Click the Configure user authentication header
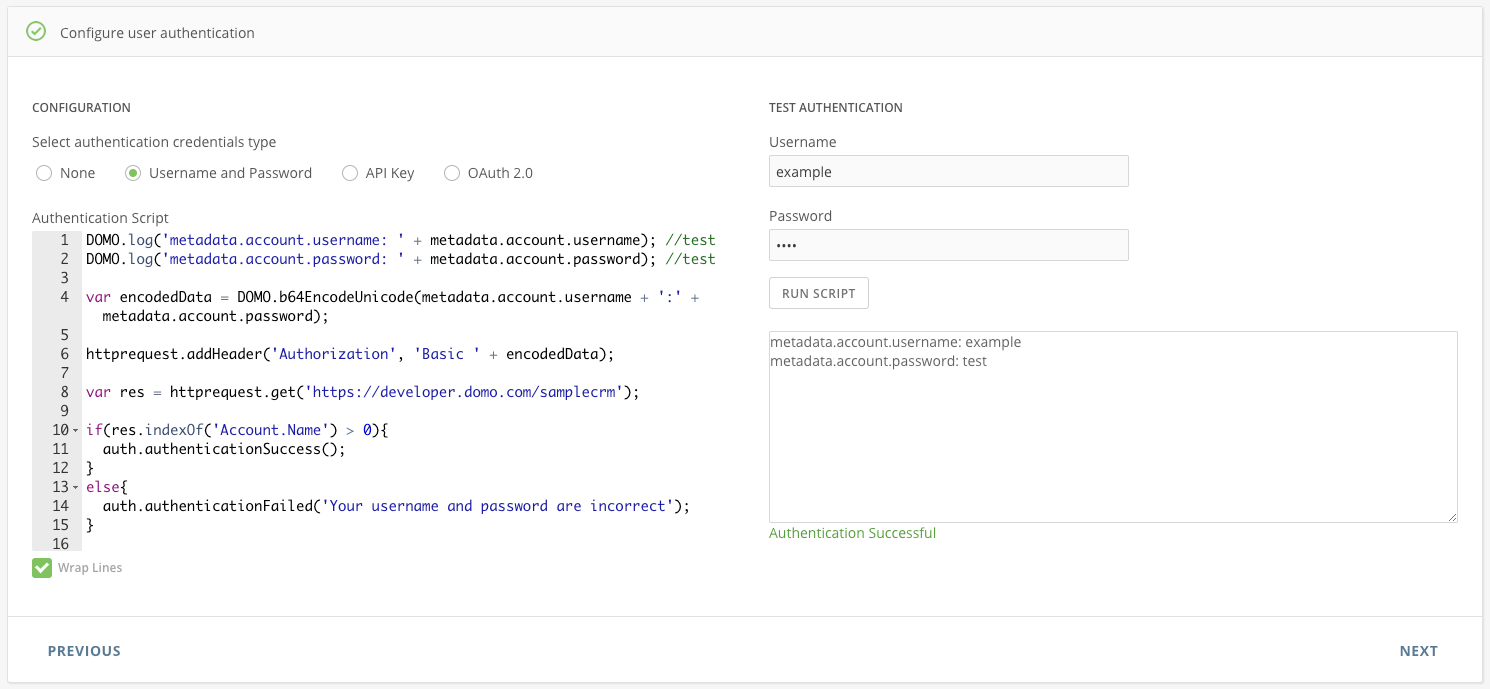1490x689 pixels. 157,33
